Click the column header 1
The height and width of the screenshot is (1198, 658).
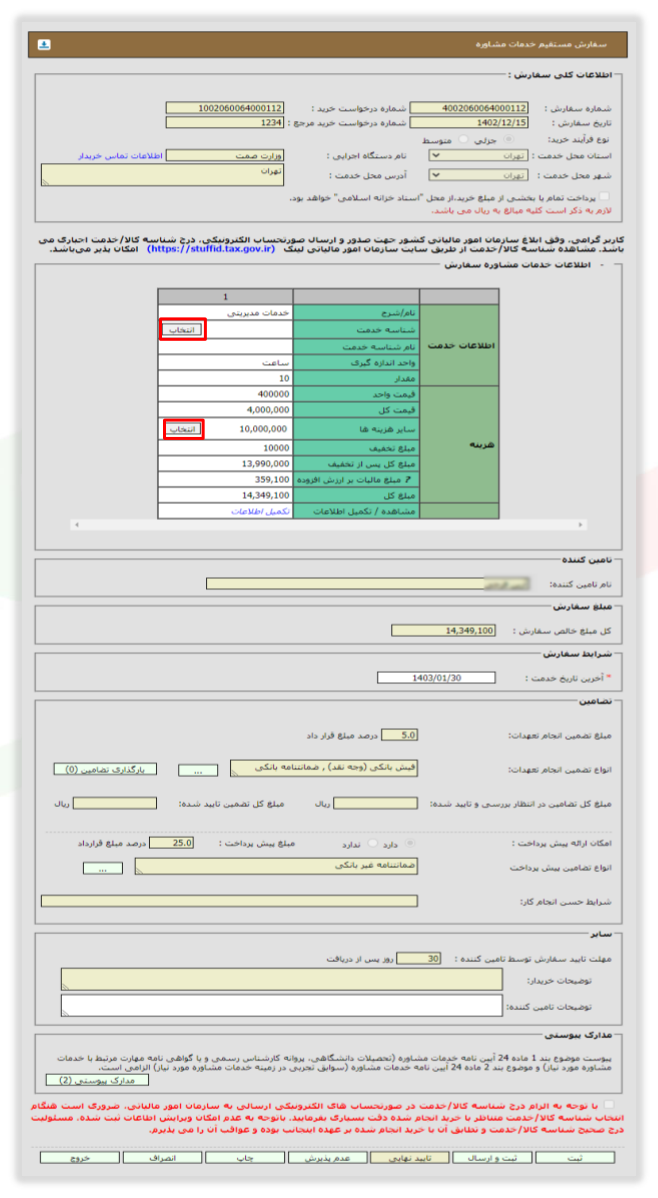tap(225, 296)
